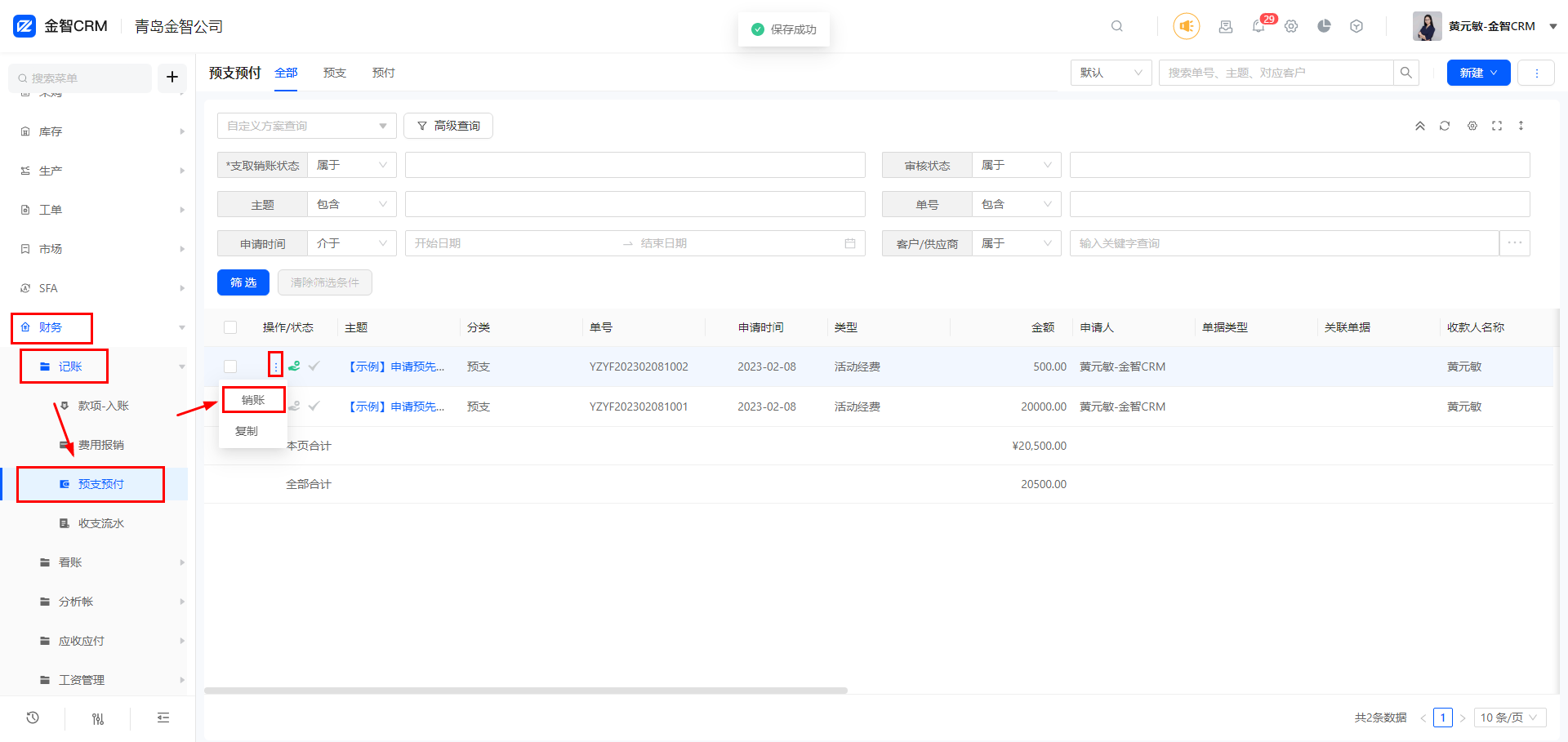
Task: Open the 10 条/页 page size dropdown
Action: pyautogui.click(x=1510, y=718)
